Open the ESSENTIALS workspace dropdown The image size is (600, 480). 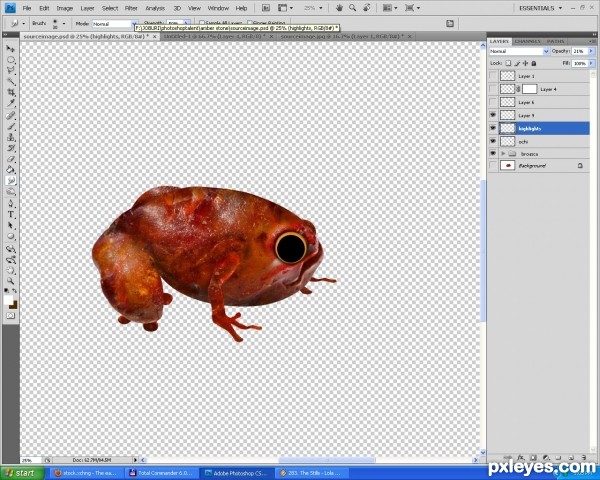click(x=540, y=8)
